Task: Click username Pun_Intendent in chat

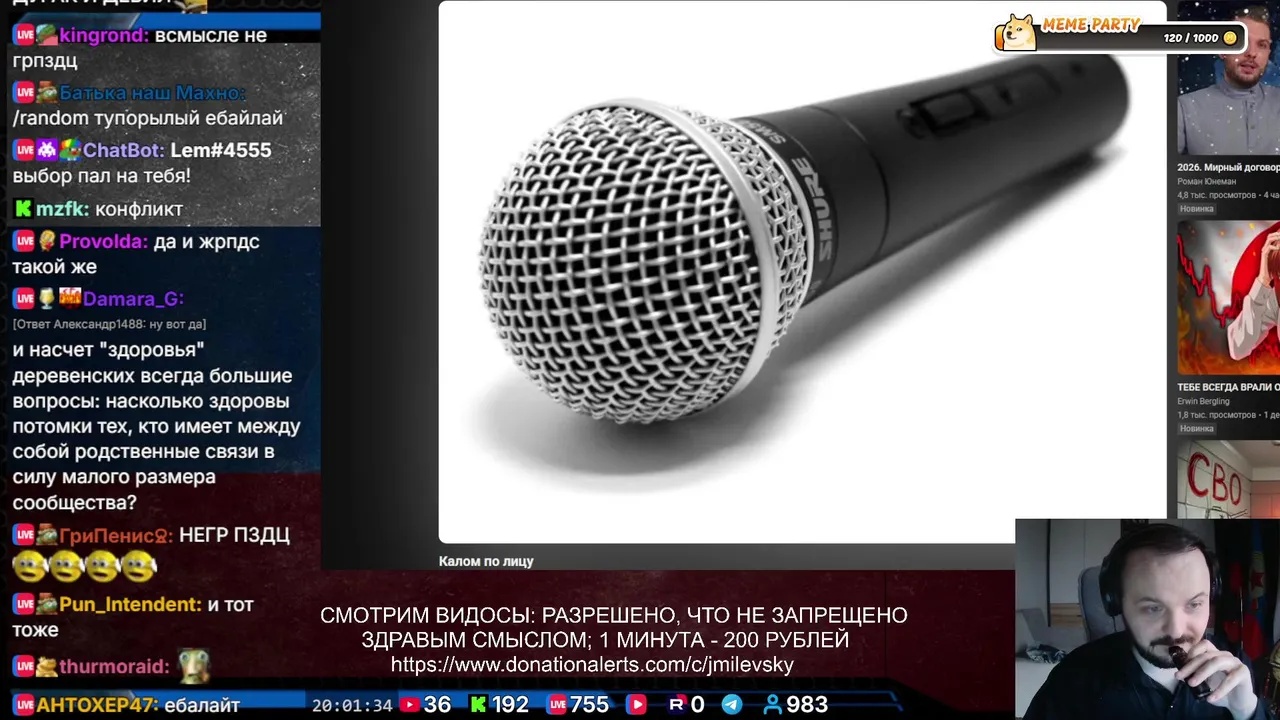Action: click(x=130, y=605)
